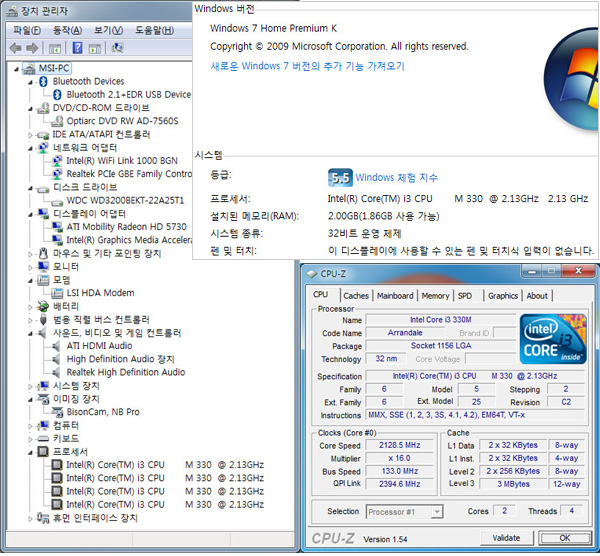Viewport: 600px width, 556px height.
Task: Collapse the Bluetooth Devices tree node
Action: click(31, 82)
